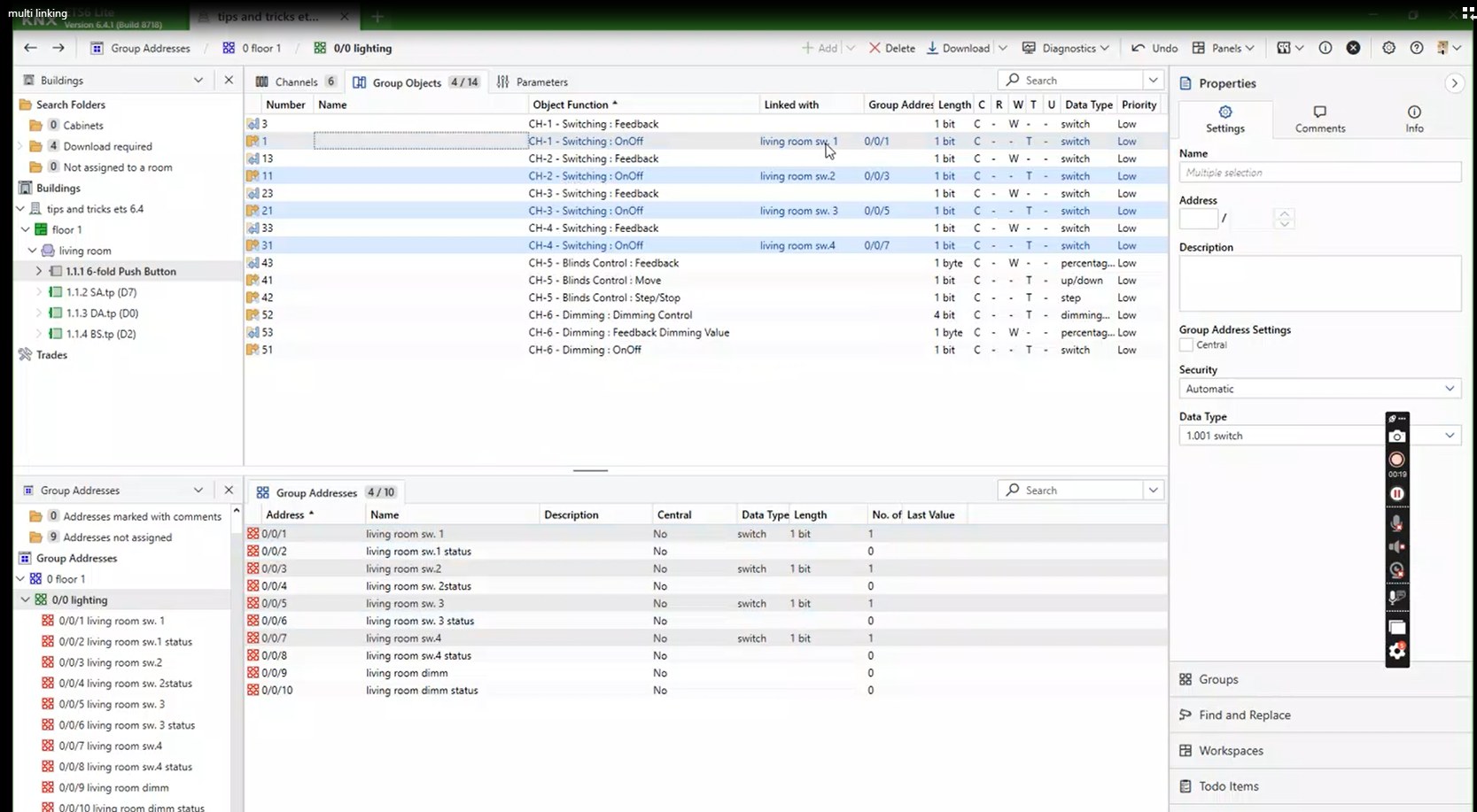Screen dimensions: 1477x812
Task: Close the Buildings side panel
Action: [x=229, y=80]
